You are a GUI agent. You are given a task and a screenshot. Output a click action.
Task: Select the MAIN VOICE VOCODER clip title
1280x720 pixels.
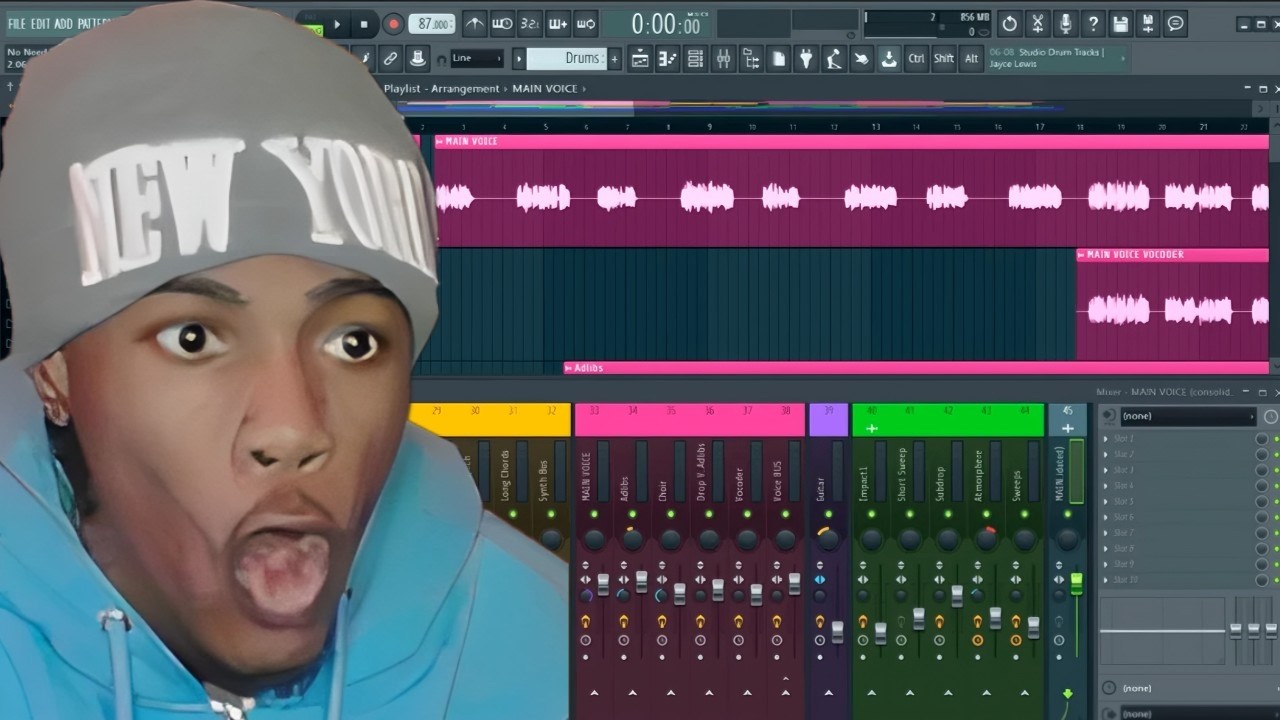click(1135, 255)
